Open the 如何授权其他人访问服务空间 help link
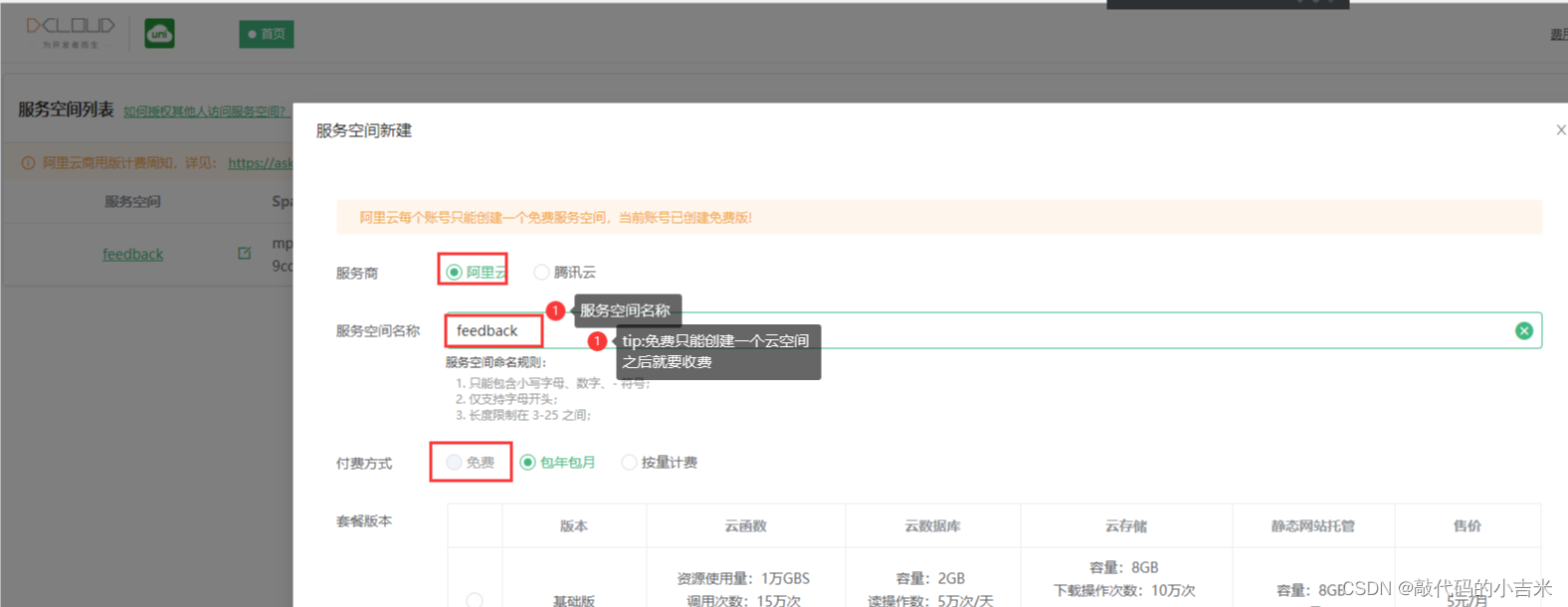1568x607 pixels. 206,111
